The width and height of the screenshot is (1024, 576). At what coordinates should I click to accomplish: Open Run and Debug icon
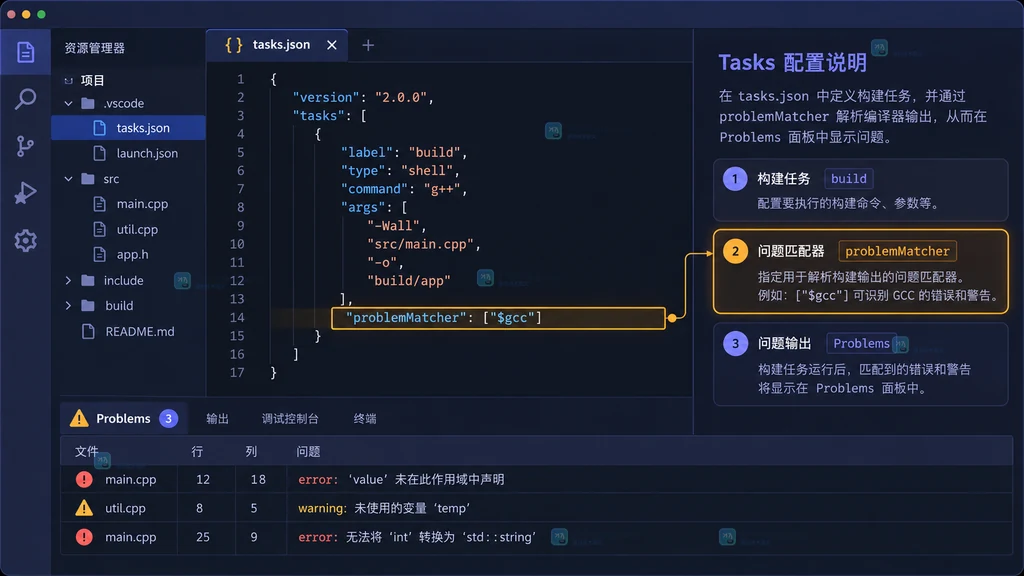click(25, 193)
